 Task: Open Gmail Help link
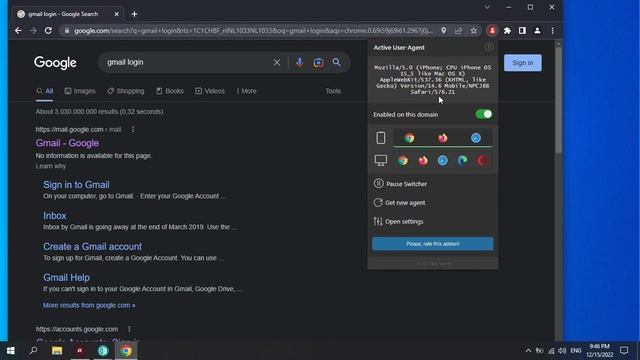click(x=67, y=278)
